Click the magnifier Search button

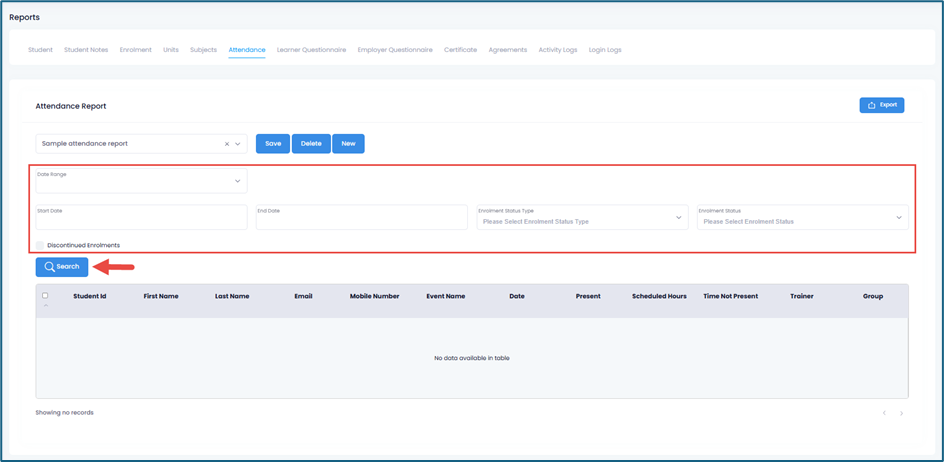pyautogui.click(x=62, y=267)
